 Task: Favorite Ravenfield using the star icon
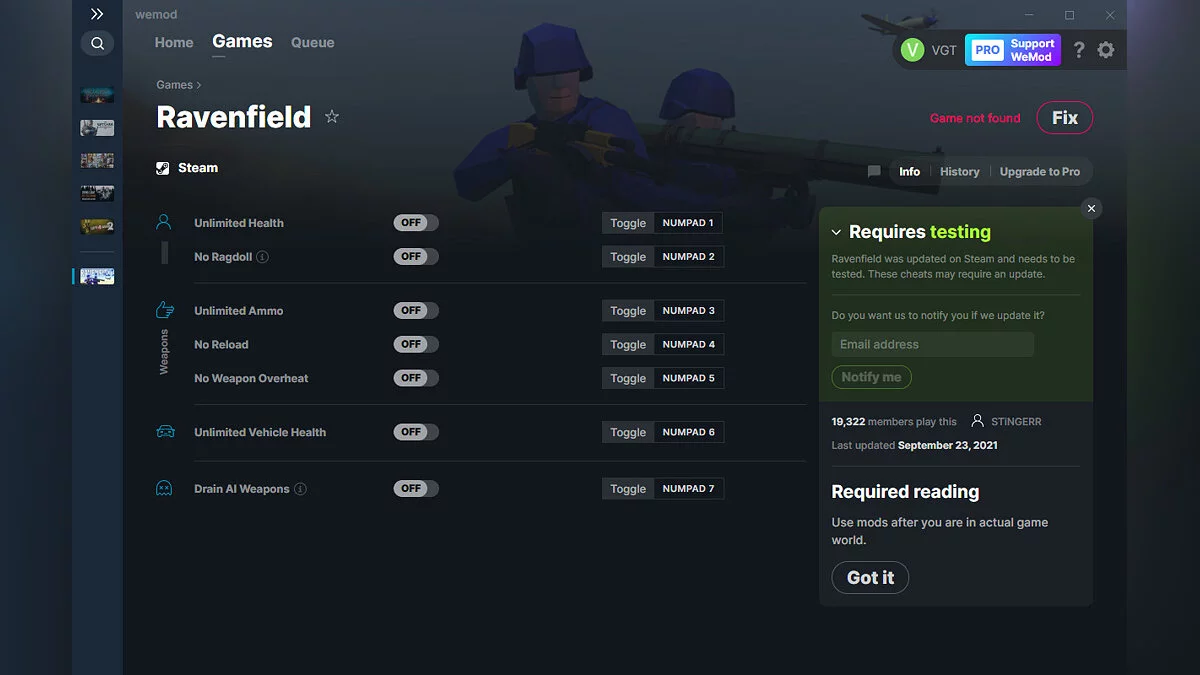tap(332, 117)
